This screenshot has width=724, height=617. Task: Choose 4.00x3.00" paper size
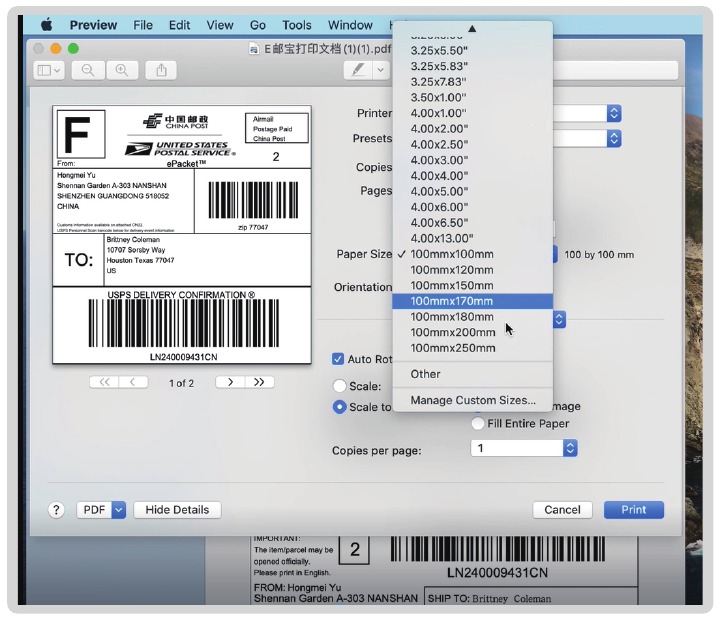pos(472,160)
